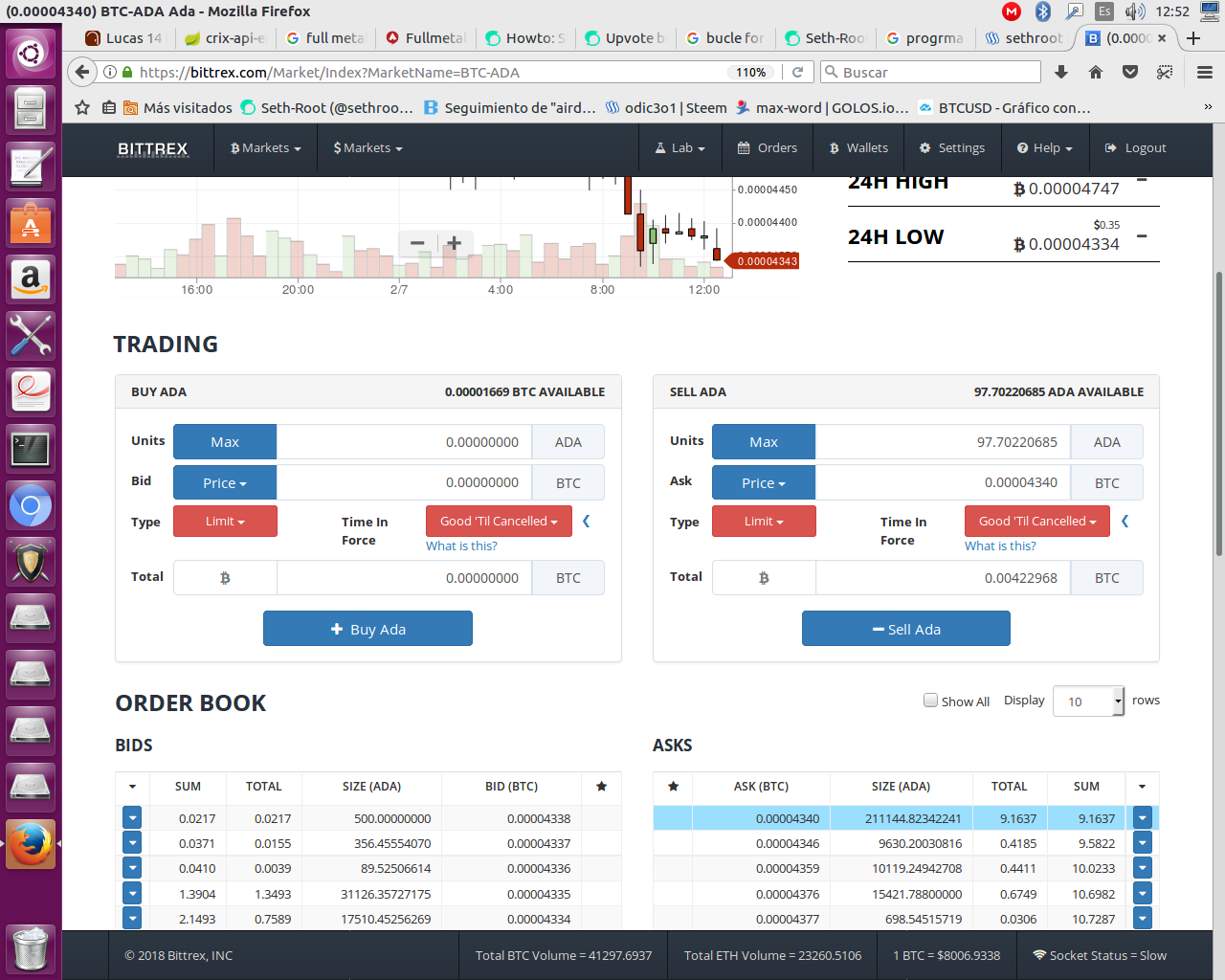
Task: Open Terminal from the dock
Action: (31, 449)
